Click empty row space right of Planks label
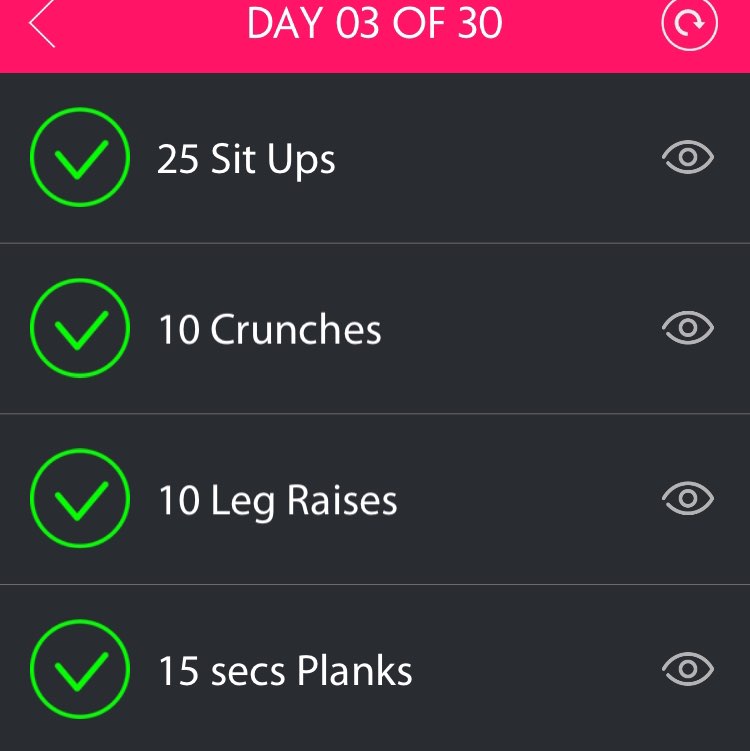The width and height of the screenshot is (750, 751). coord(540,670)
